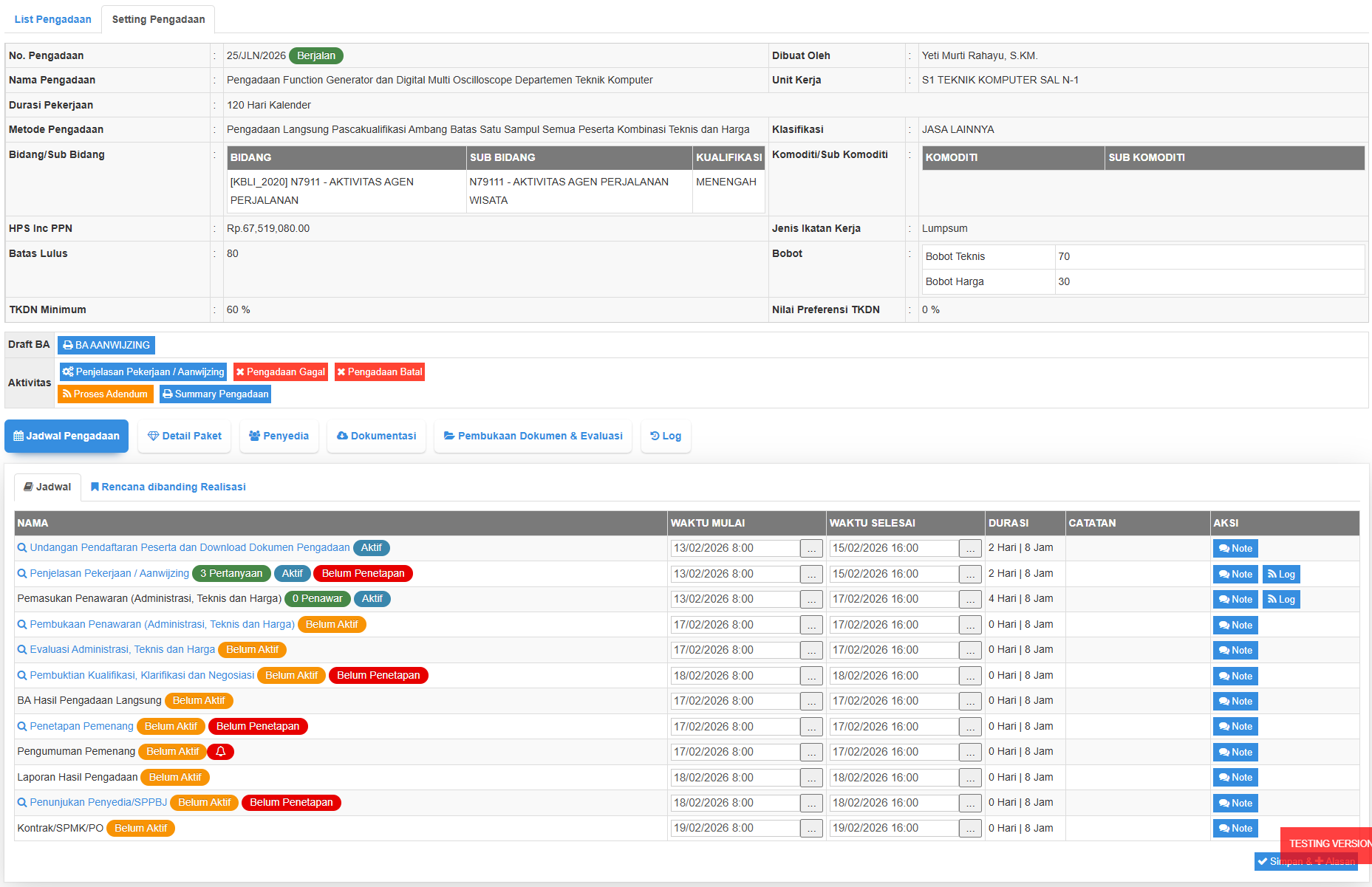
Task: Click the Penjelasan Pekerjaan / Aanwijzing activity button
Action: pyautogui.click(x=143, y=372)
